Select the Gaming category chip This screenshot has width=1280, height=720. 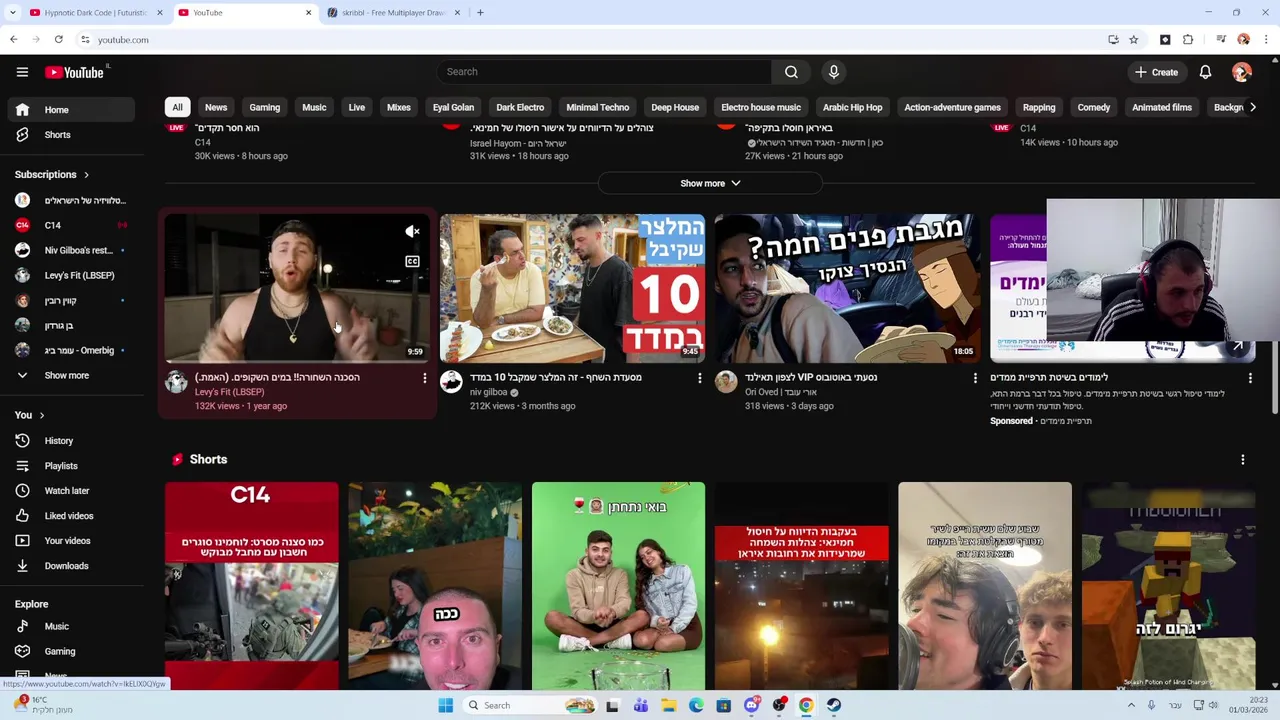point(264,108)
